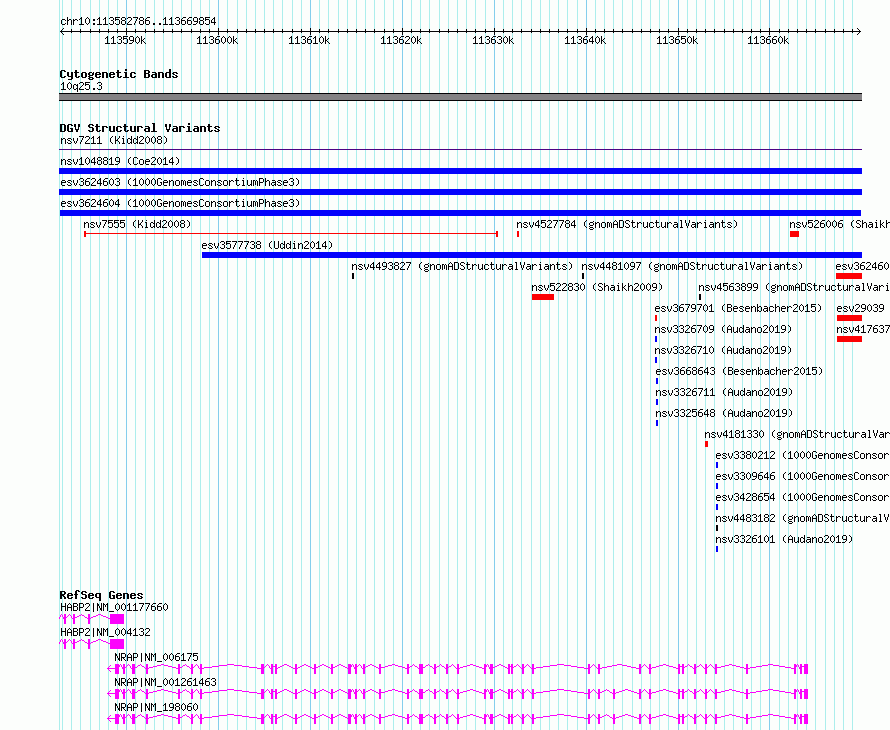The width and height of the screenshot is (890, 730).
Task: Open variant esv3624603 label
Action: [x=180, y=182]
